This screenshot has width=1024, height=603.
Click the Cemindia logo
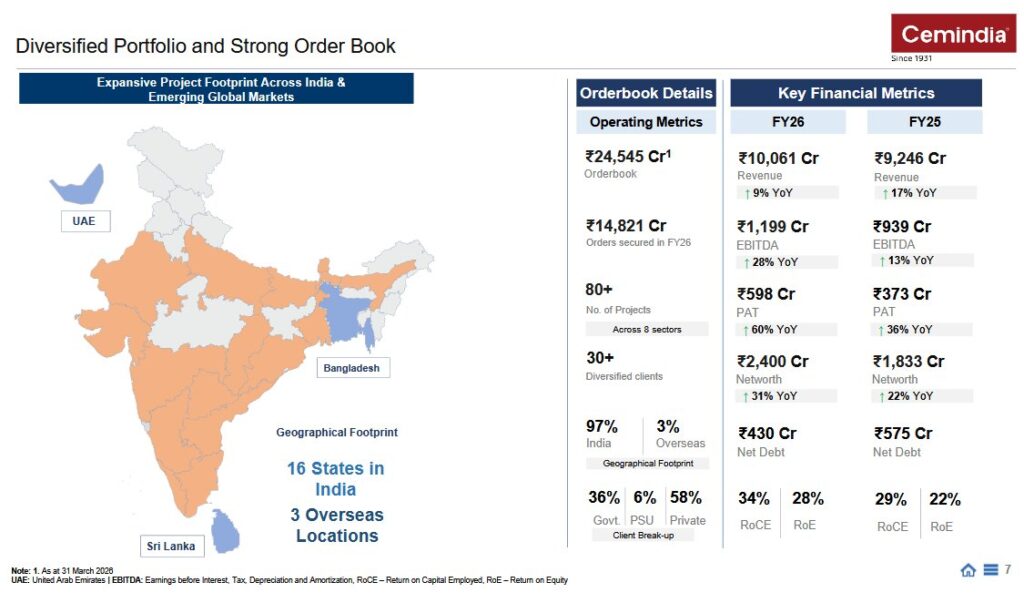953,33
